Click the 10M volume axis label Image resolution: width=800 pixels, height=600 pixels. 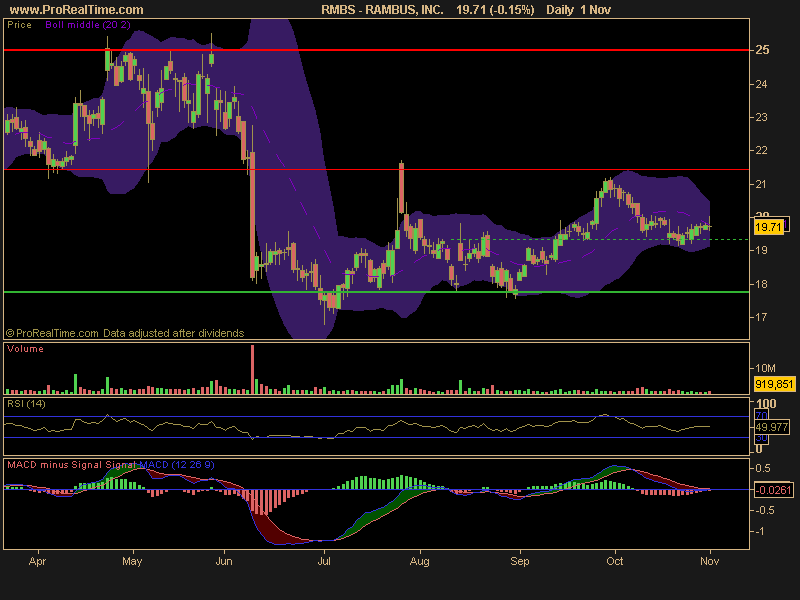click(x=765, y=368)
